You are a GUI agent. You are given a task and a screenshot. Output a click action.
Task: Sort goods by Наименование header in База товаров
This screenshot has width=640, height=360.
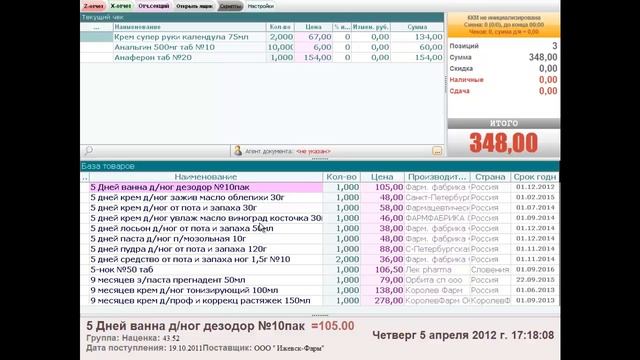(x=206, y=177)
